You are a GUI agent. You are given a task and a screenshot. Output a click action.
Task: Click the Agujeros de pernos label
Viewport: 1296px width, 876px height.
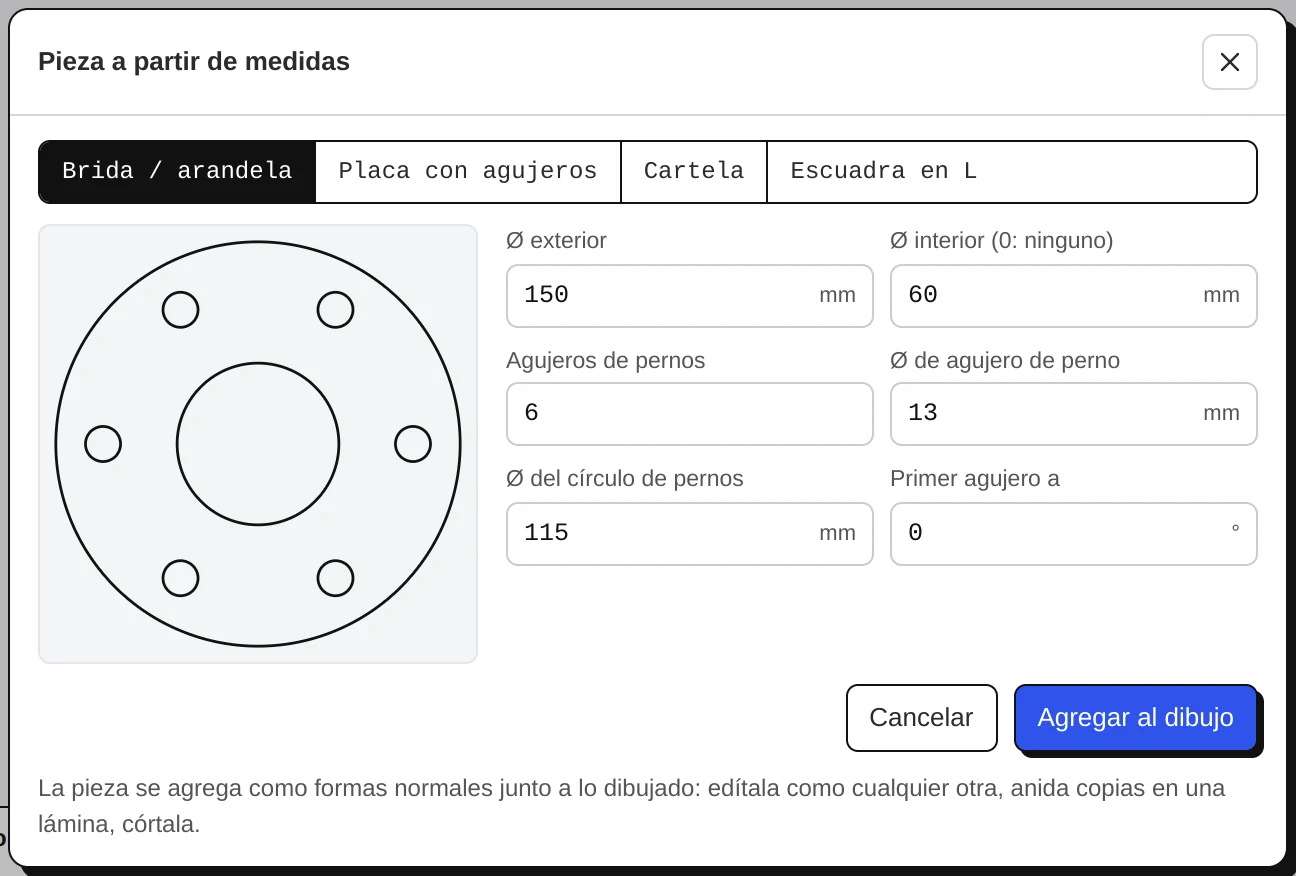[605, 361]
